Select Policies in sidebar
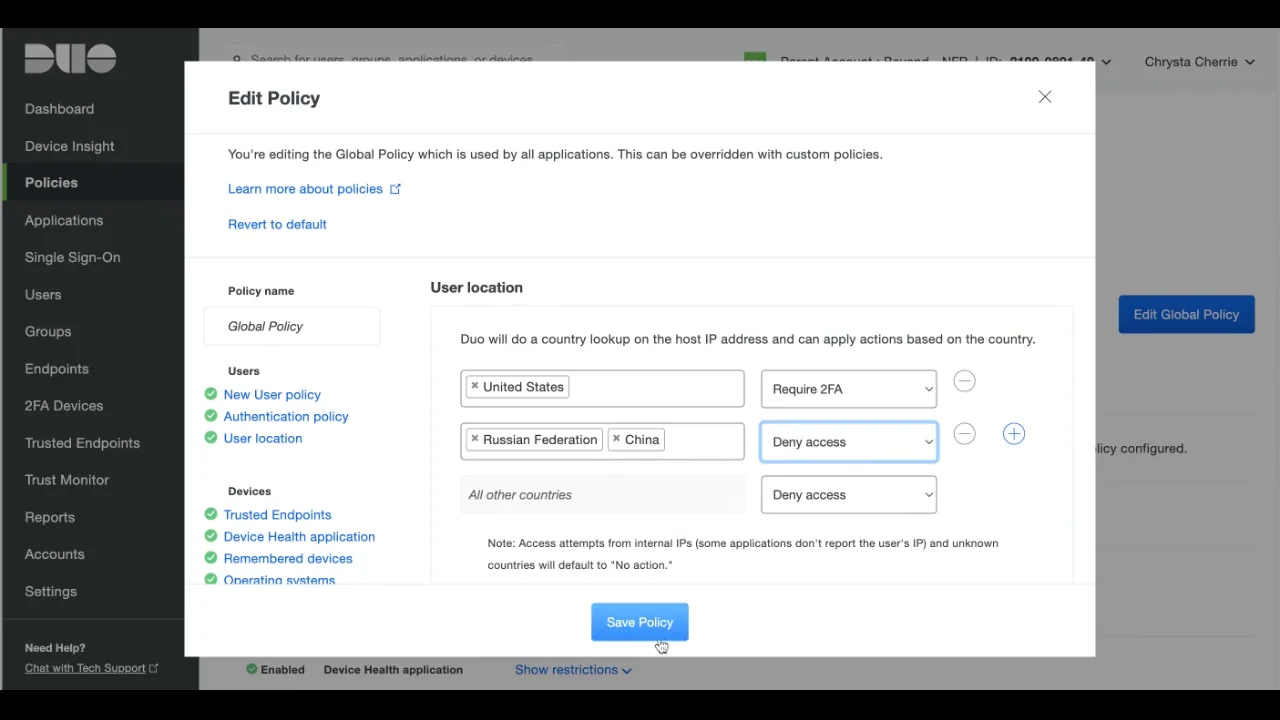 click(x=51, y=183)
